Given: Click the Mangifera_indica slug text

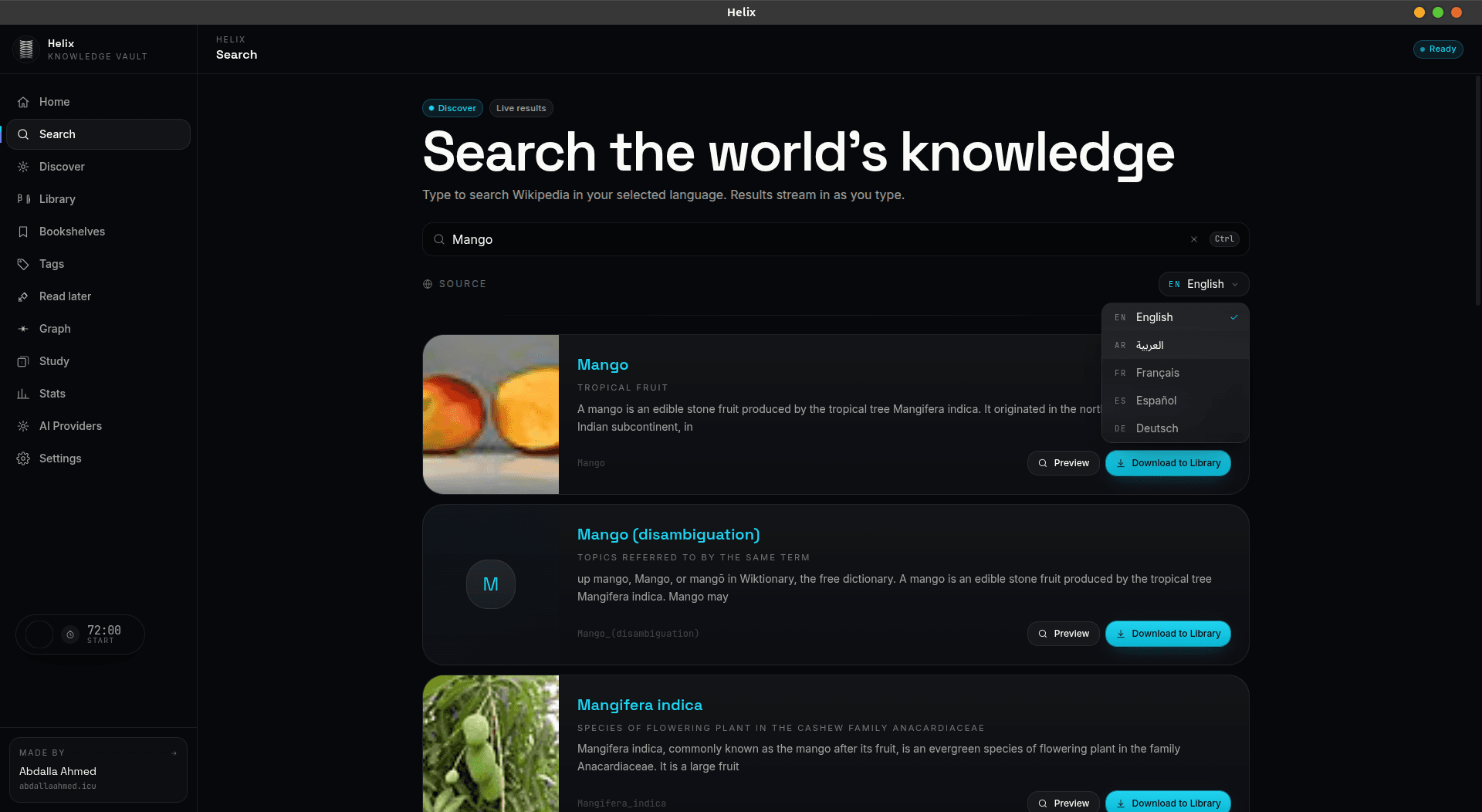Looking at the screenshot, I should pyautogui.click(x=621, y=804).
